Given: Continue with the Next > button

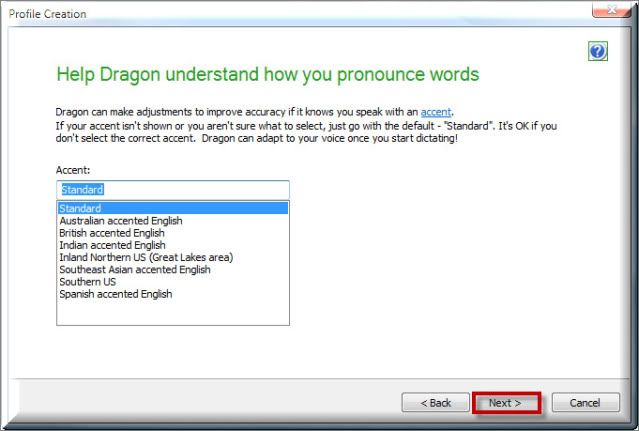Looking at the screenshot, I should coord(505,403).
